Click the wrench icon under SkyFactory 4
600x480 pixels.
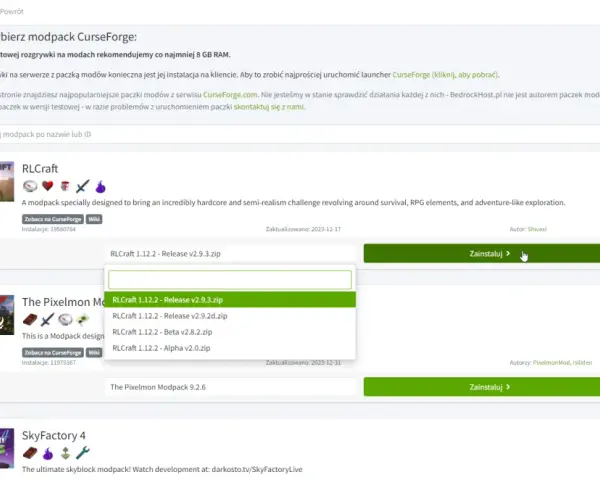pyautogui.click(x=83, y=453)
